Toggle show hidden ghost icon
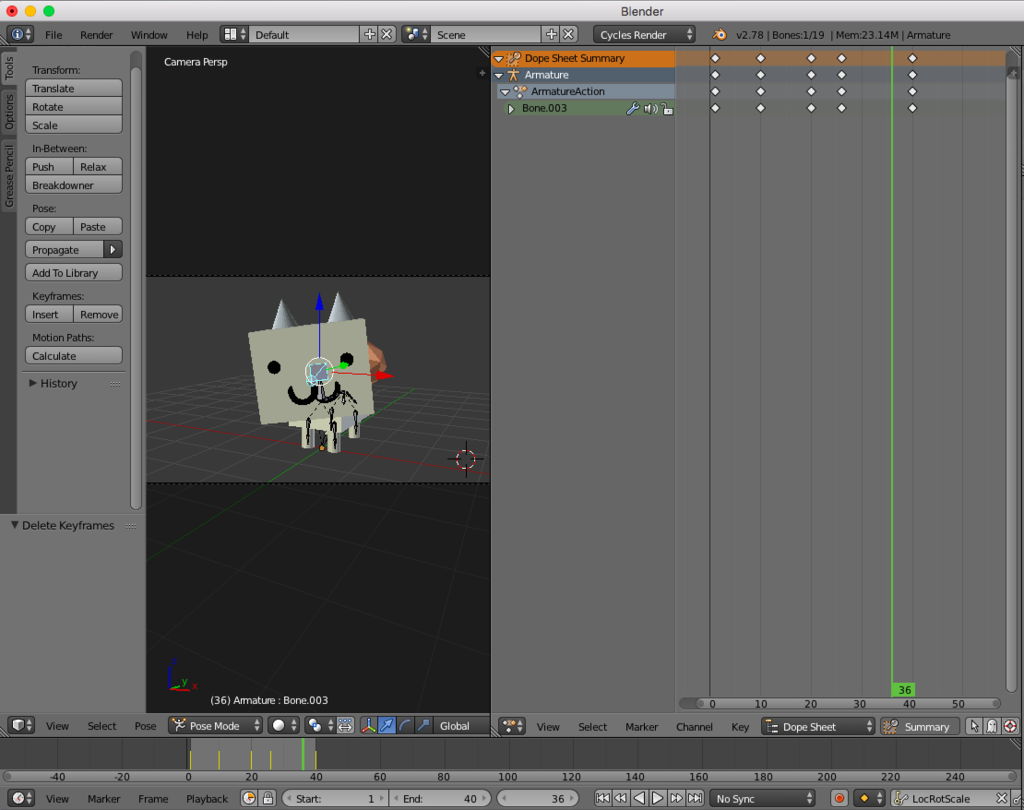Image resolution: width=1024 pixels, height=810 pixels. 992,726
